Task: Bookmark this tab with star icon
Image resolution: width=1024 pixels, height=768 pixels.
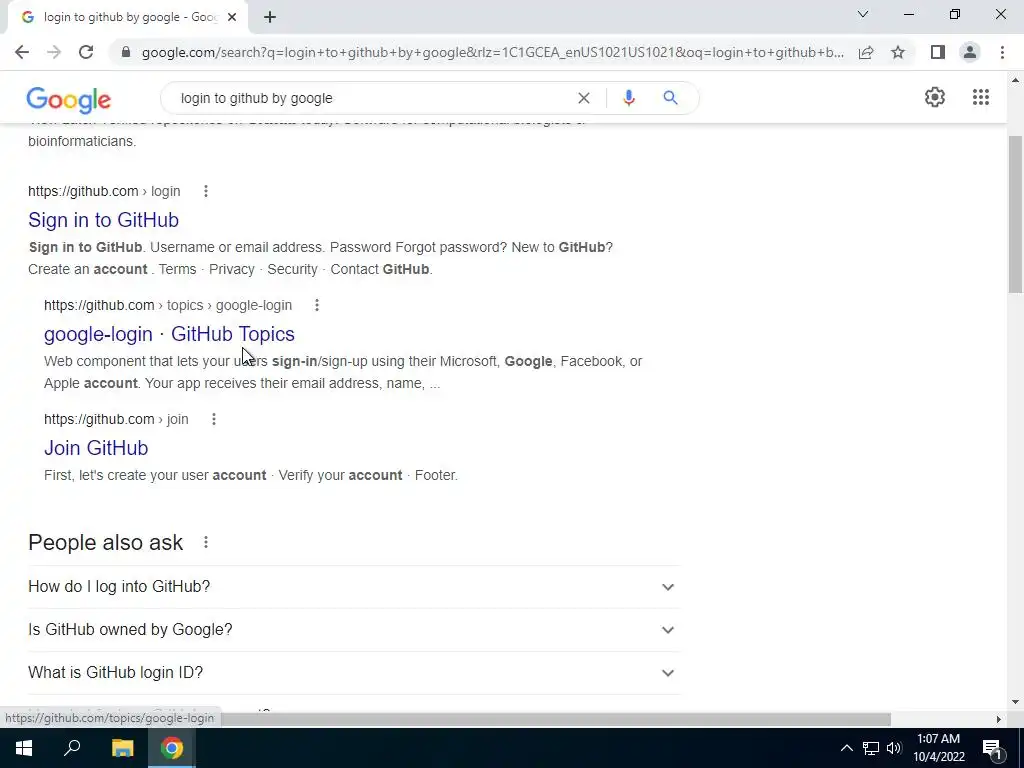Action: point(898,52)
